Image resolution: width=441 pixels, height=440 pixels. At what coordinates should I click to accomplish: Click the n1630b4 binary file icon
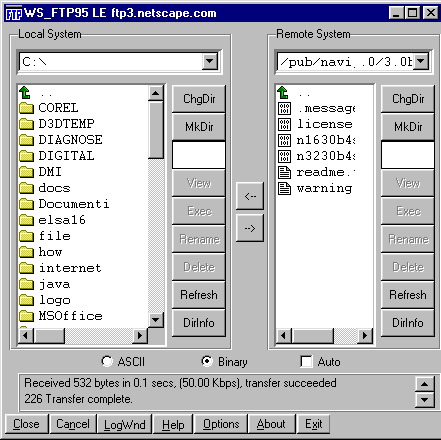(x=284, y=140)
